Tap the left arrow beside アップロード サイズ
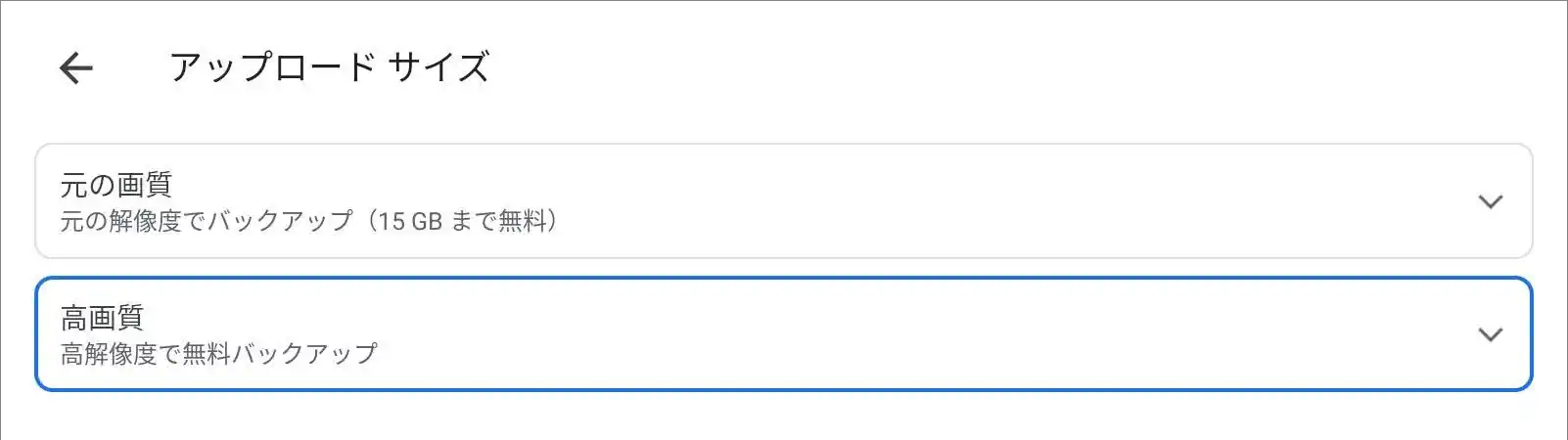The image size is (1568, 440). tap(75, 67)
